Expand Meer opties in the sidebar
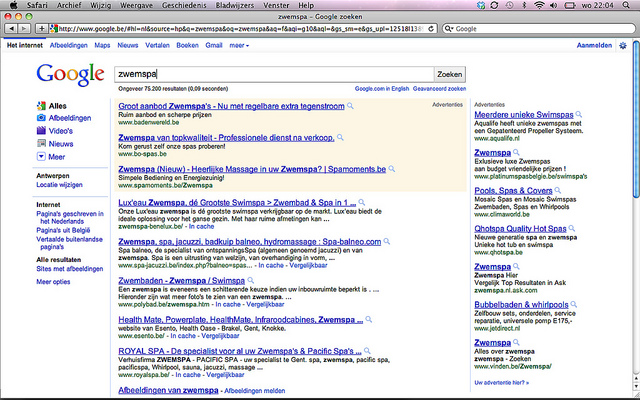 [53, 282]
